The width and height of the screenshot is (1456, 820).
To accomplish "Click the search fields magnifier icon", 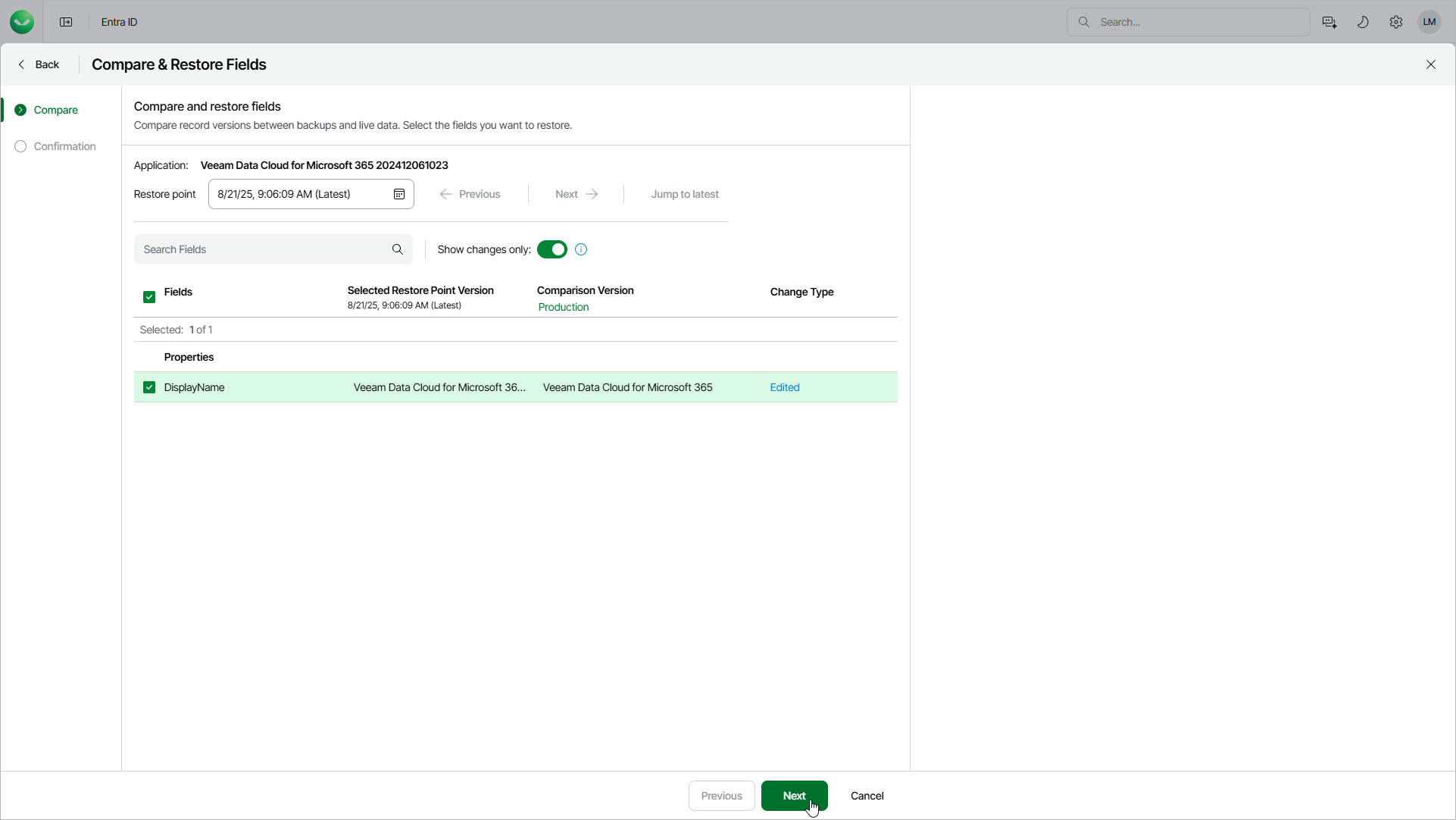I will 398,249.
